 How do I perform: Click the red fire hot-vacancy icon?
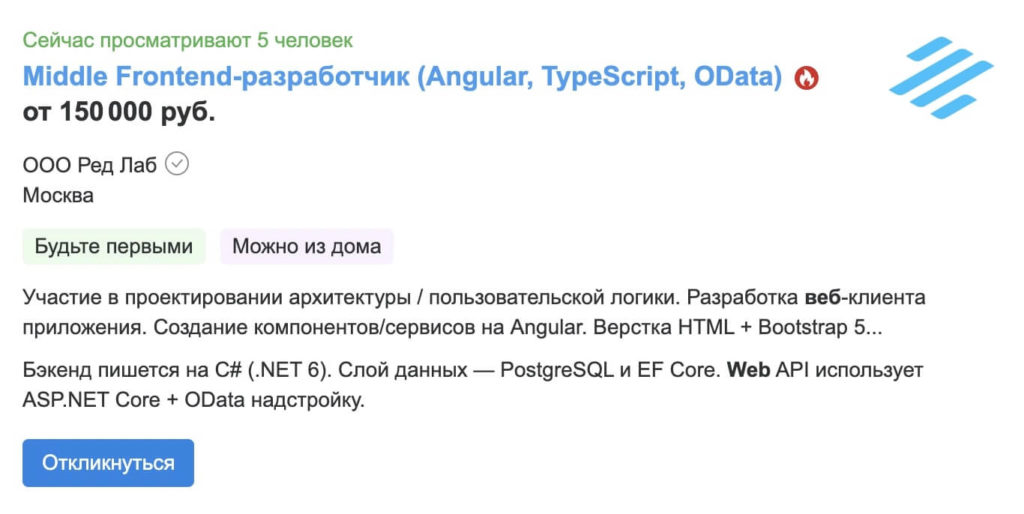coord(806,78)
